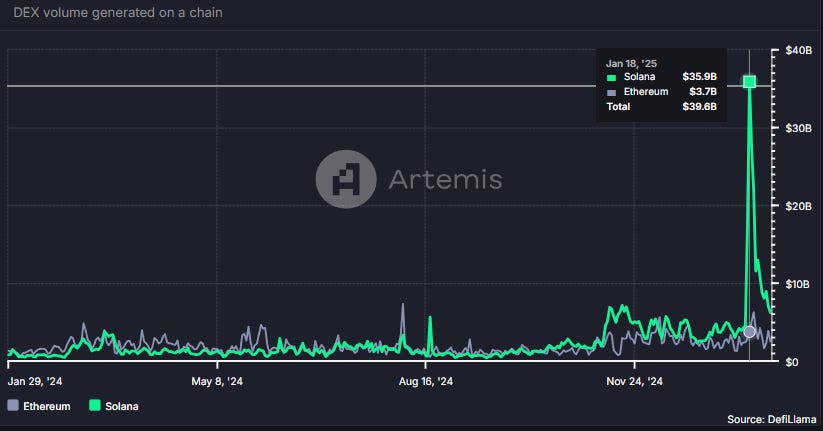Click the $10B y-axis label
Image resolution: width=823 pixels, height=431 pixels.
798,284
